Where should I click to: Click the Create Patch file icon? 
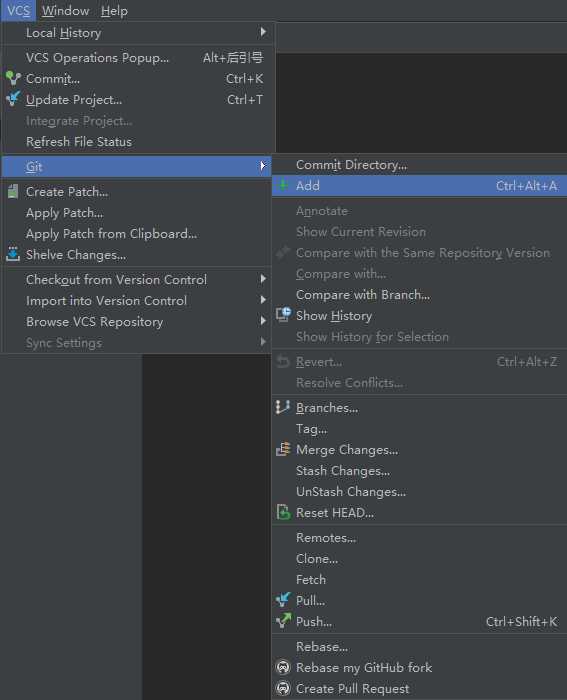(x=13, y=192)
